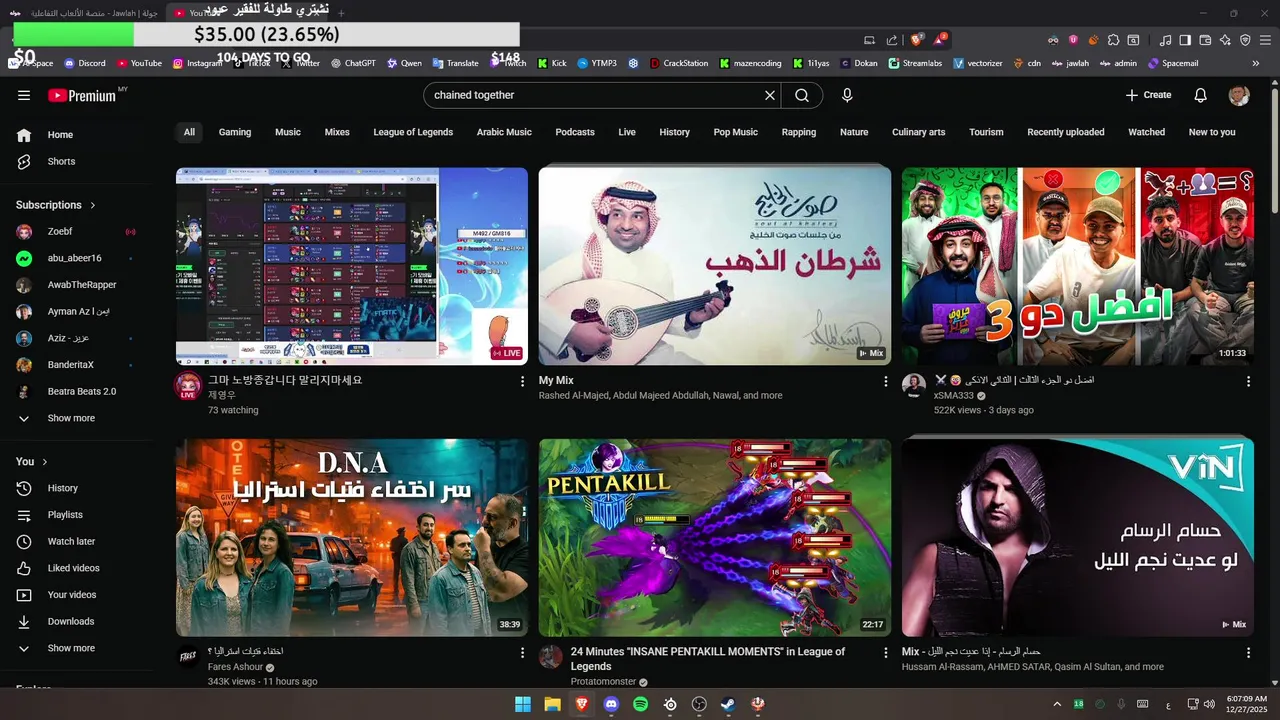Open the D.N.A video thumbnail
This screenshot has width=1280, height=720.
(352, 537)
